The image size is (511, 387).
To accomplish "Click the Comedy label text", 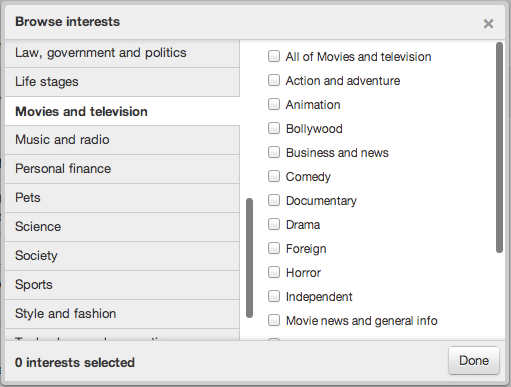I will click(x=308, y=177).
